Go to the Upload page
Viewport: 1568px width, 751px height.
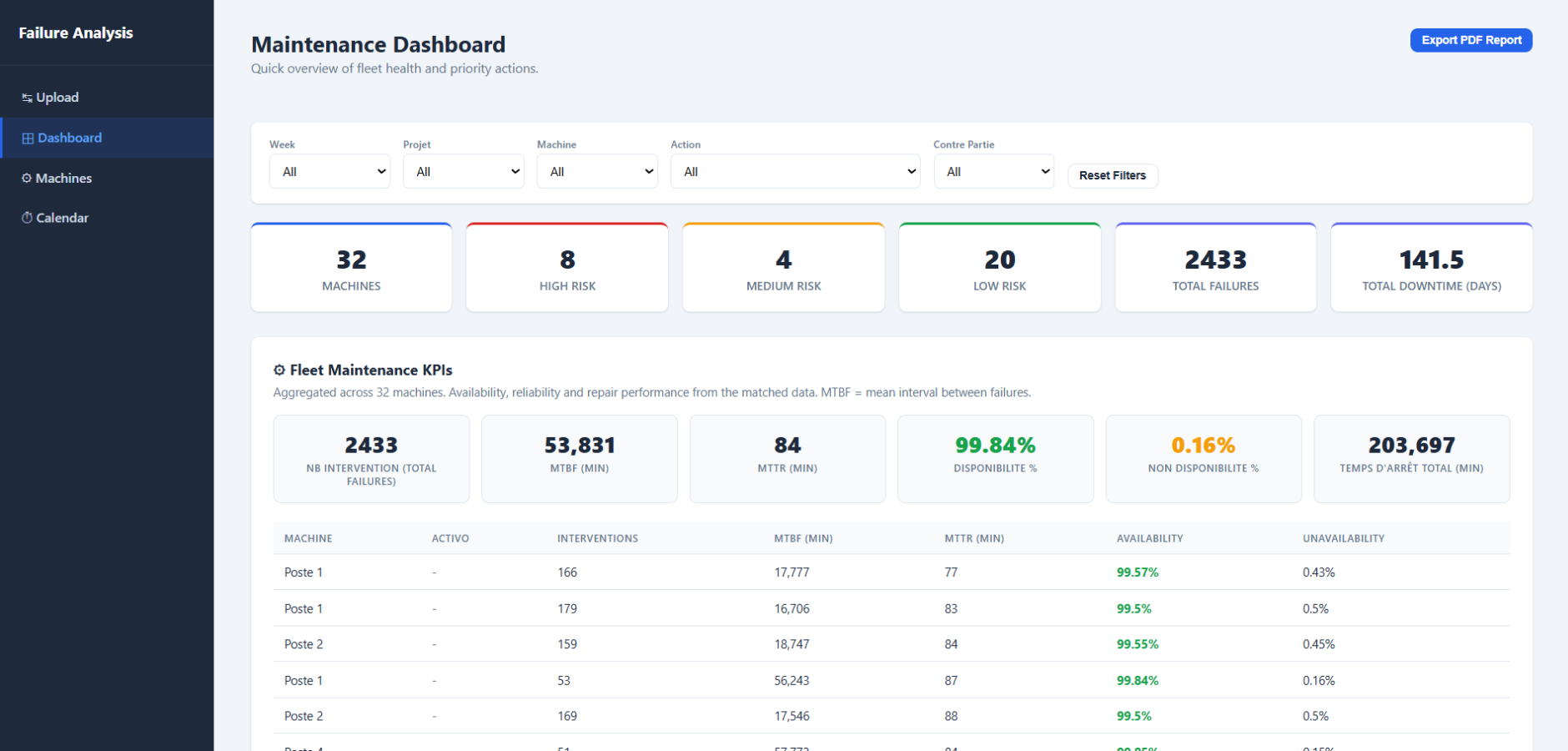click(x=107, y=98)
